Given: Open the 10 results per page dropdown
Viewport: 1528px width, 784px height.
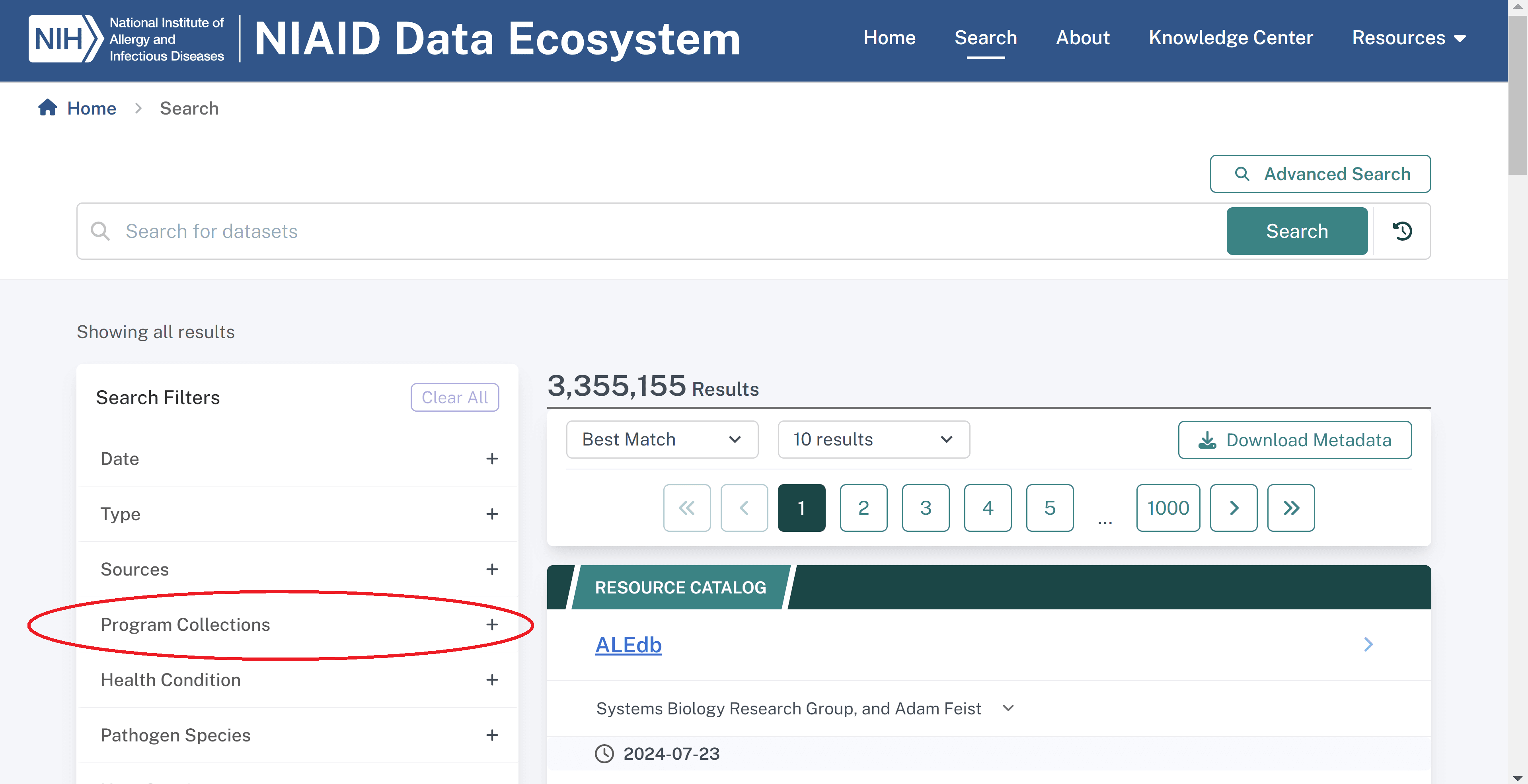Looking at the screenshot, I should [873, 440].
